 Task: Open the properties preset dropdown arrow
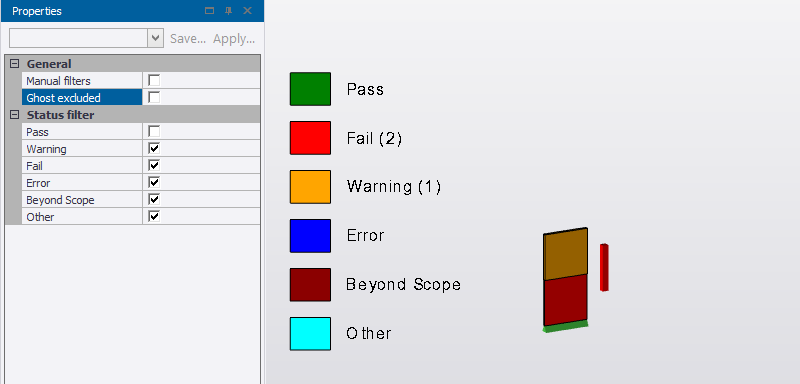pos(156,38)
